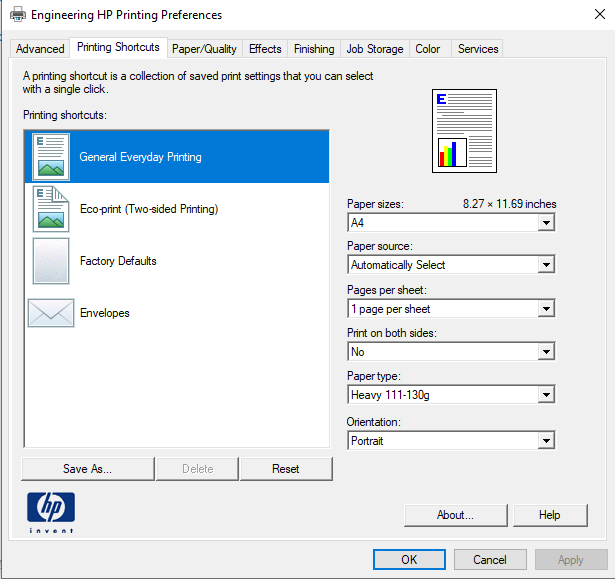615x579 pixels.
Task: Open the Job Storage tab
Action: (x=375, y=49)
